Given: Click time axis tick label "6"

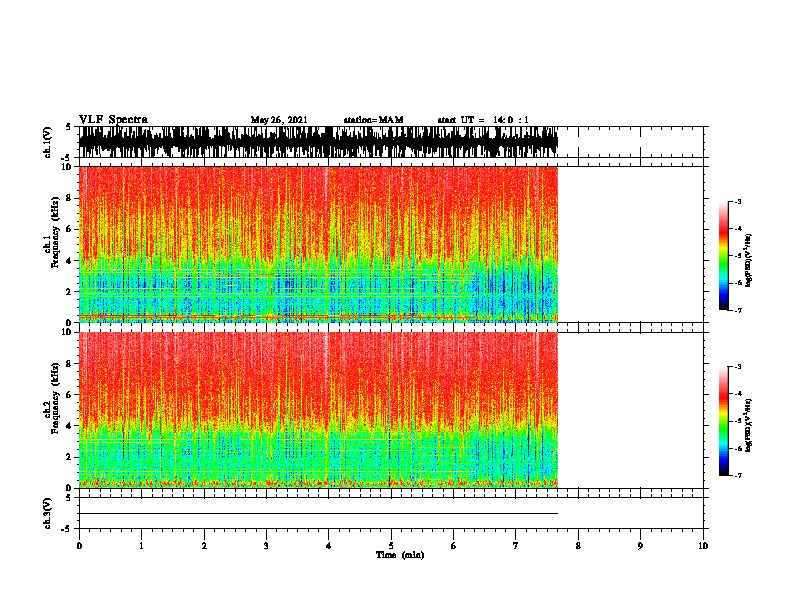Looking at the screenshot, I should (454, 546).
